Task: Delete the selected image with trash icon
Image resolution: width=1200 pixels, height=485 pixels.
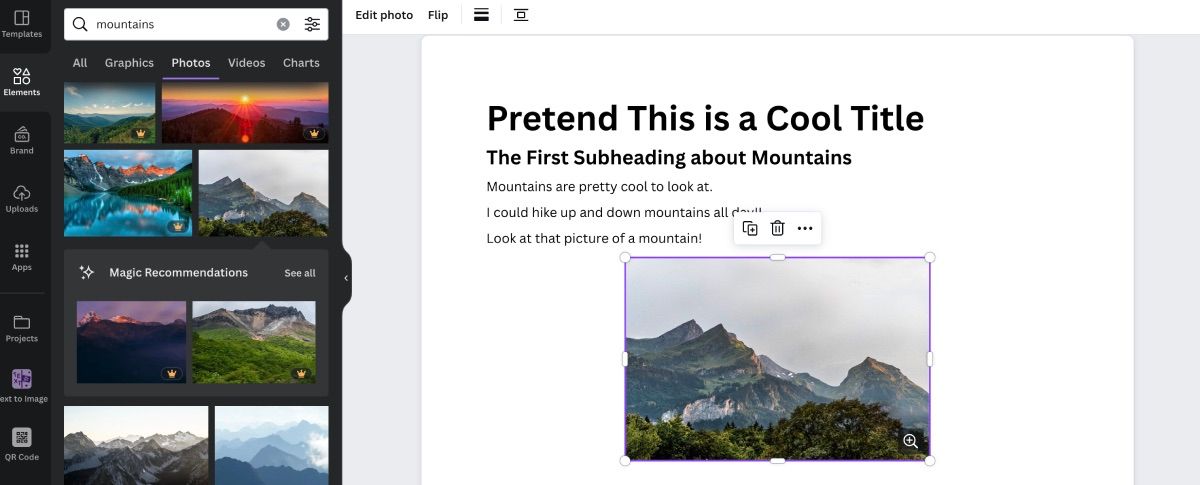Action: 777,229
